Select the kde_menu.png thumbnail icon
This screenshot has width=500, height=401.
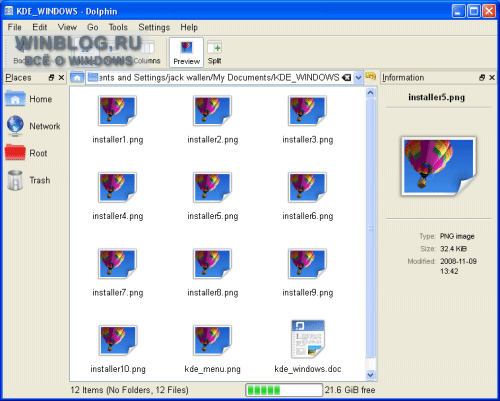[x=212, y=340]
